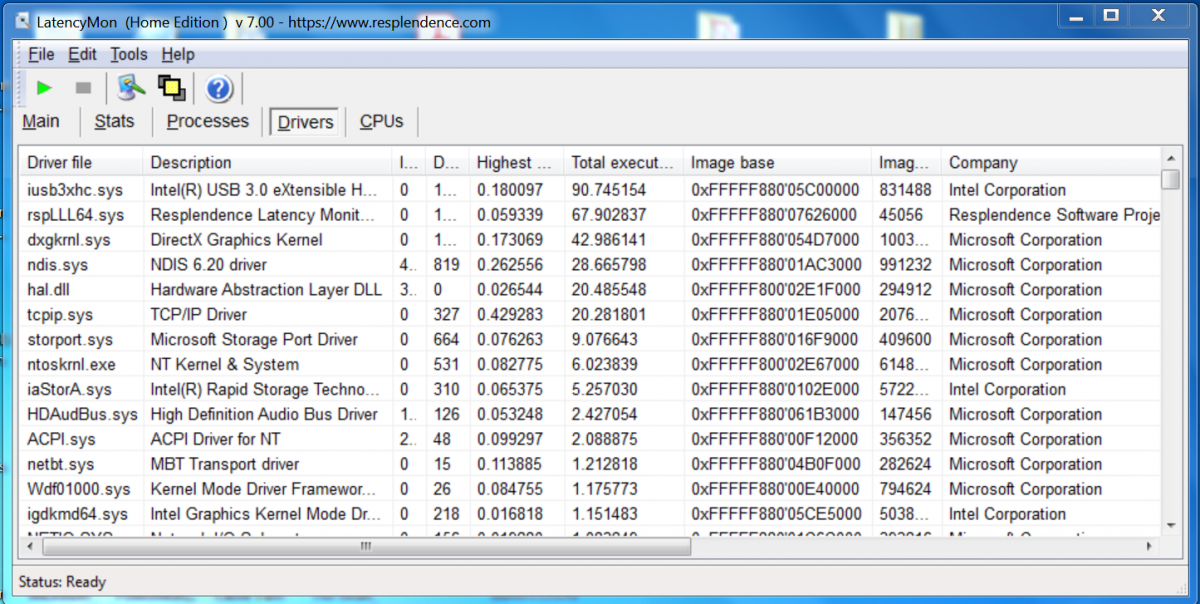
Task: Click the horizontal scrollbar right arrow
Action: 1150,546
